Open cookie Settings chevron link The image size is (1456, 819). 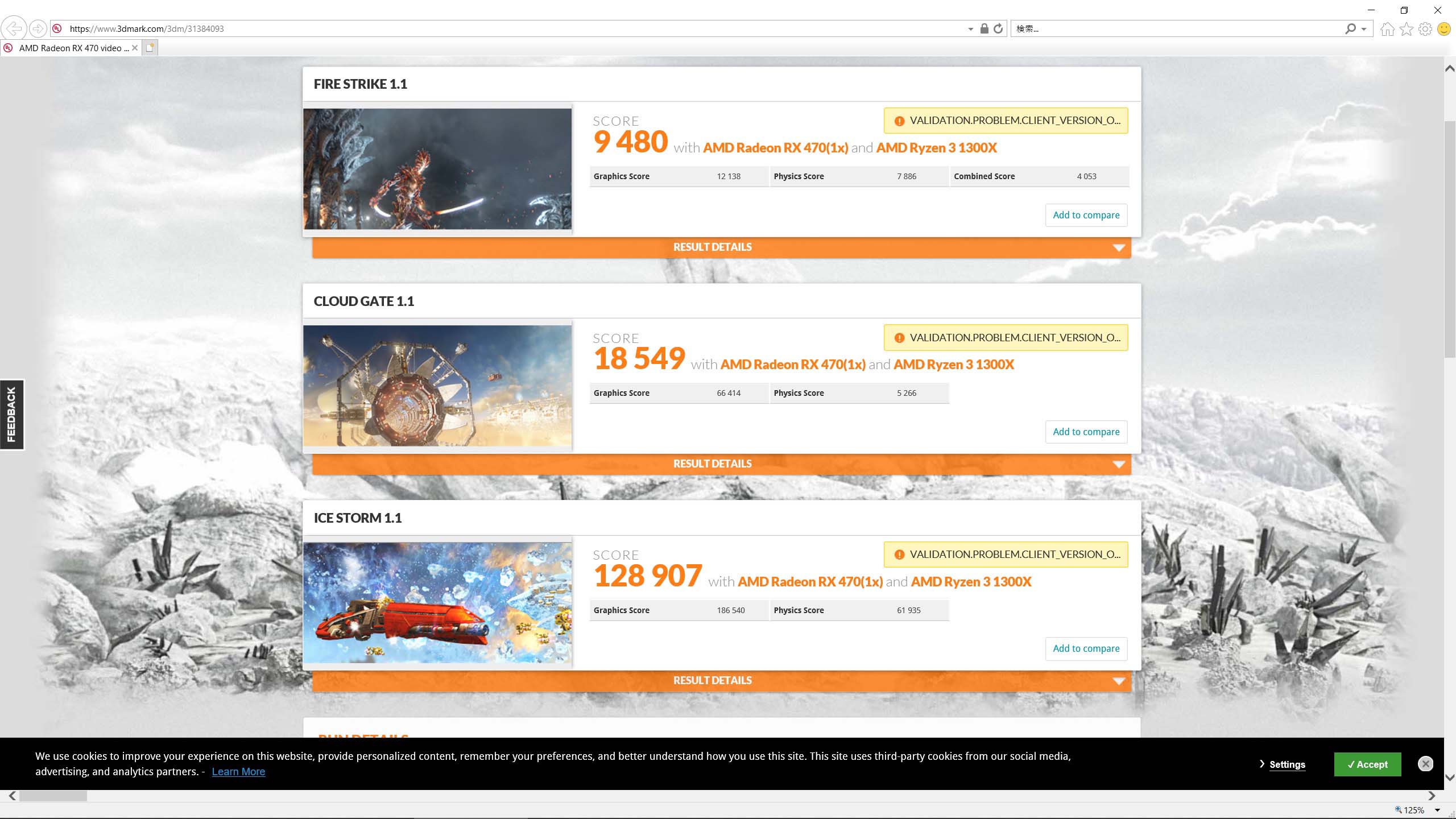[1282, 764]
